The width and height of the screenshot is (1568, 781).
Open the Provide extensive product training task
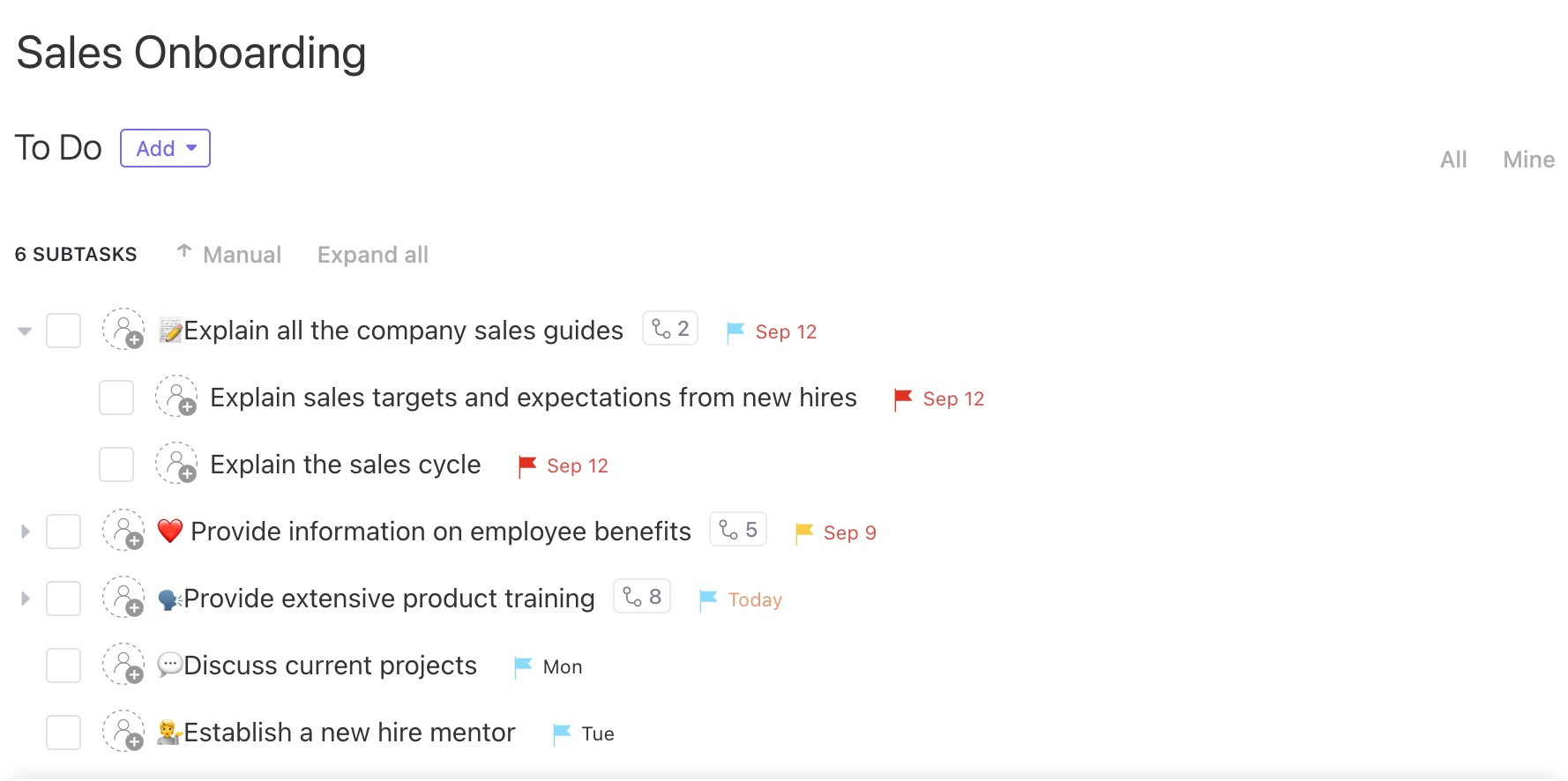pos(389,599)
